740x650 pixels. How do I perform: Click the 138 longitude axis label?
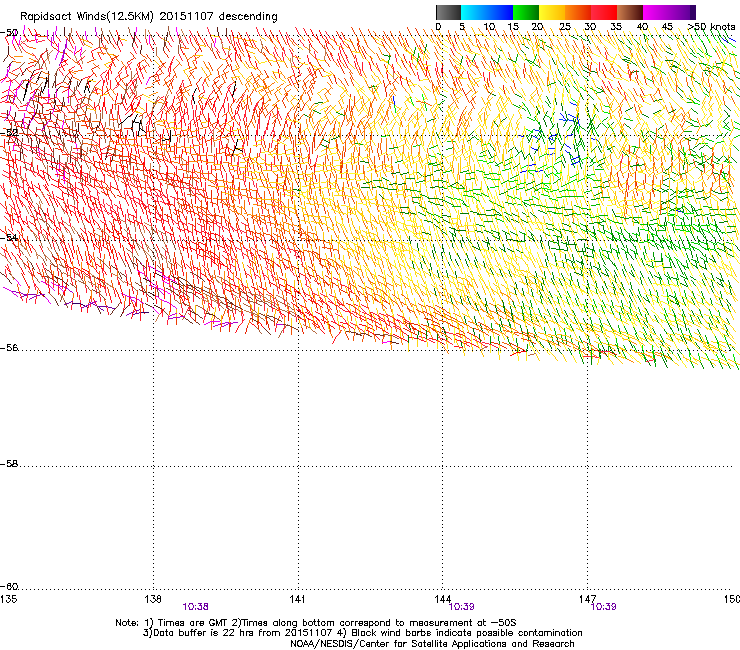click(153, 599)
